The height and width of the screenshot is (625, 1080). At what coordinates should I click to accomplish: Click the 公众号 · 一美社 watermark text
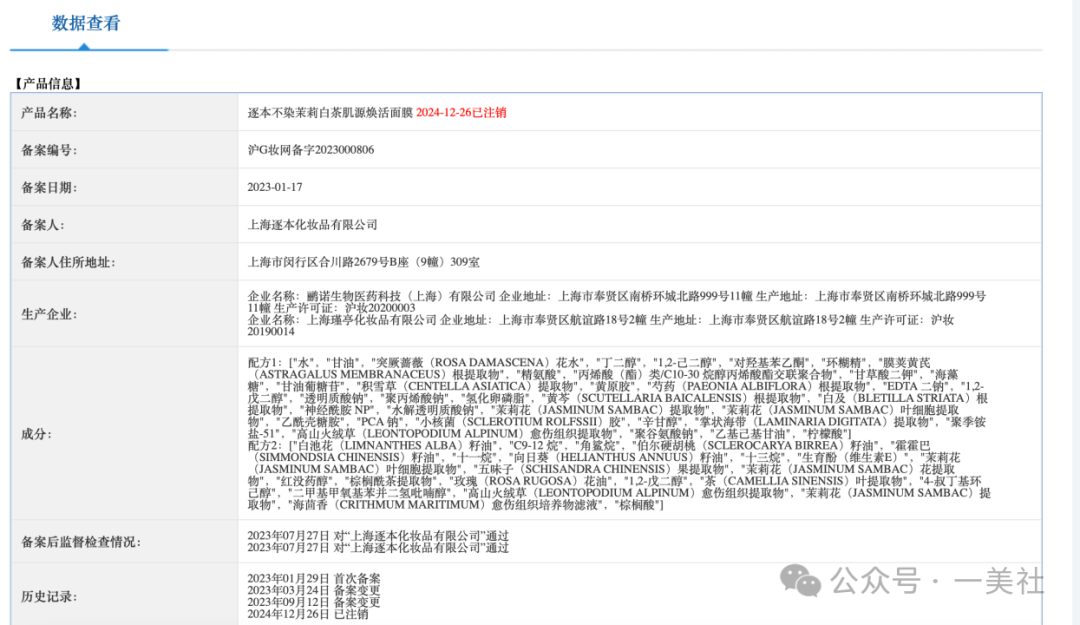tap(937, 581)
